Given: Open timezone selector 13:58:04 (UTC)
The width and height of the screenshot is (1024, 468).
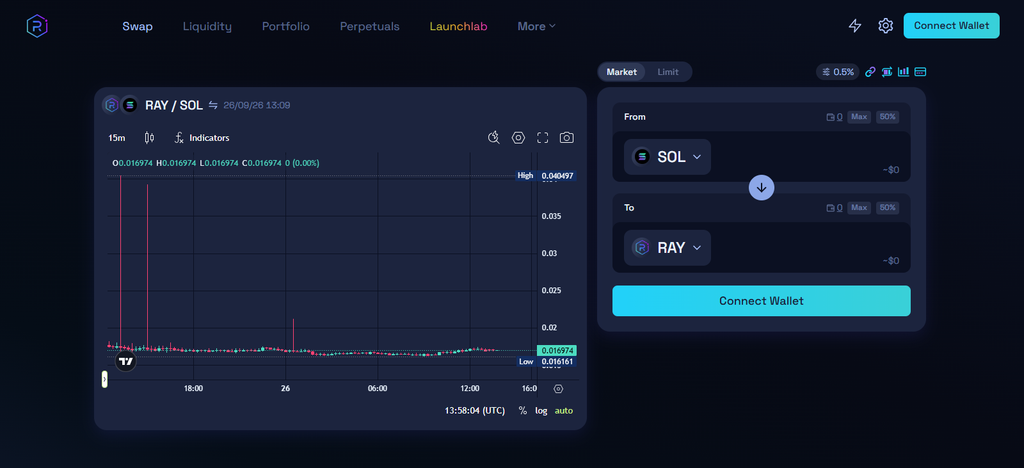Looking at the screenshot, I should click(475, 411).
